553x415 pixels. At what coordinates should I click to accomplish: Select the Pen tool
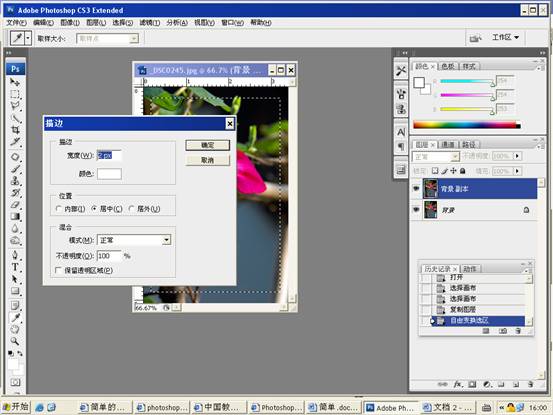[15, 255]
